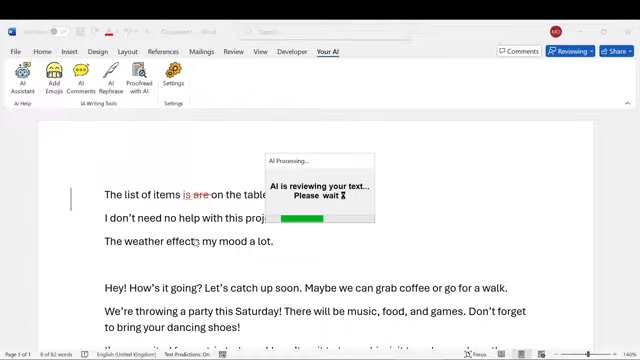Click the macro recording icon in status bar
The width and height of the screenshot is (640, 360).
222,354
